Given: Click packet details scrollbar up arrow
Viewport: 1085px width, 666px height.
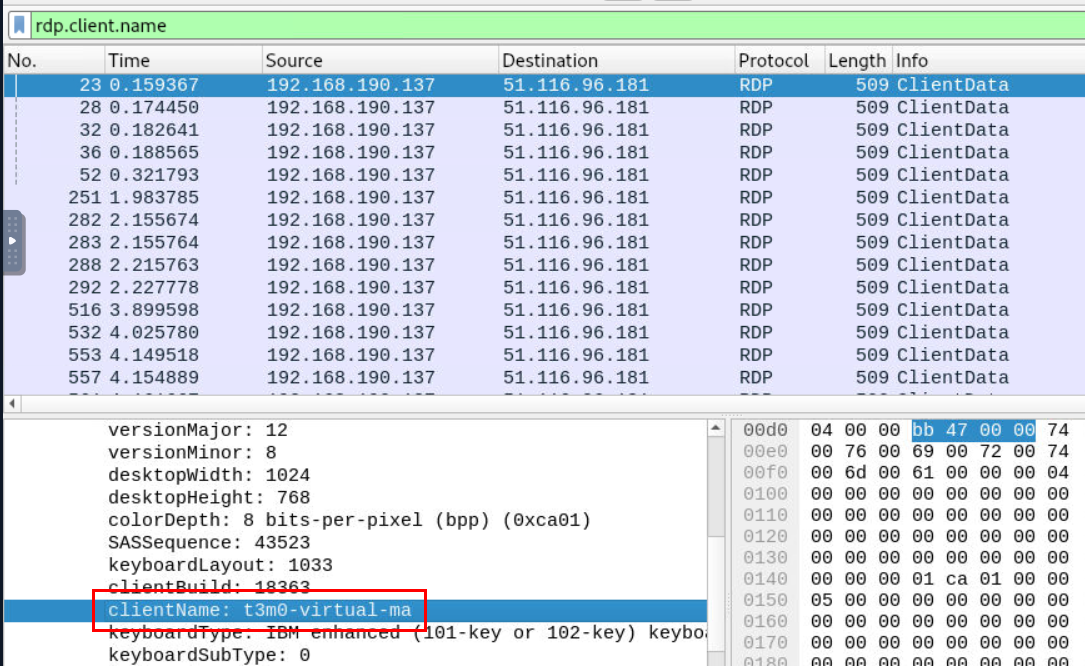Looking at the screenshot, I should 716,429.
